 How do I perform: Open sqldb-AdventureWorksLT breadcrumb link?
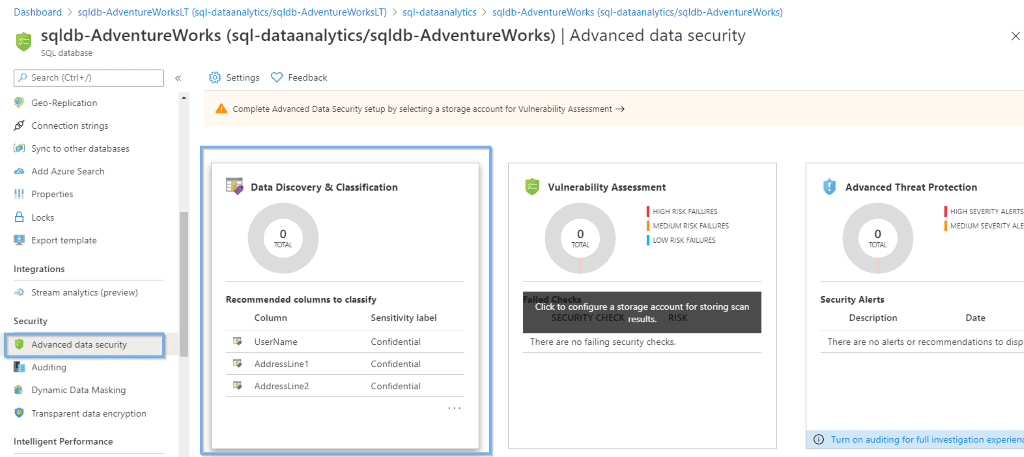[x=232, y=12]
